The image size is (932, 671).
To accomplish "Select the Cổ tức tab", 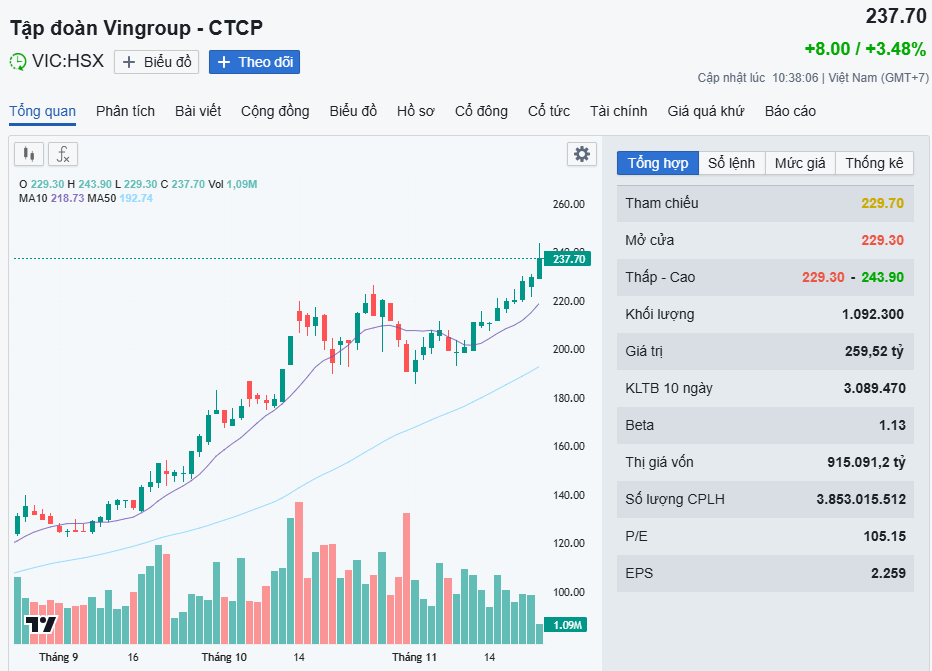I will point(549,111).
